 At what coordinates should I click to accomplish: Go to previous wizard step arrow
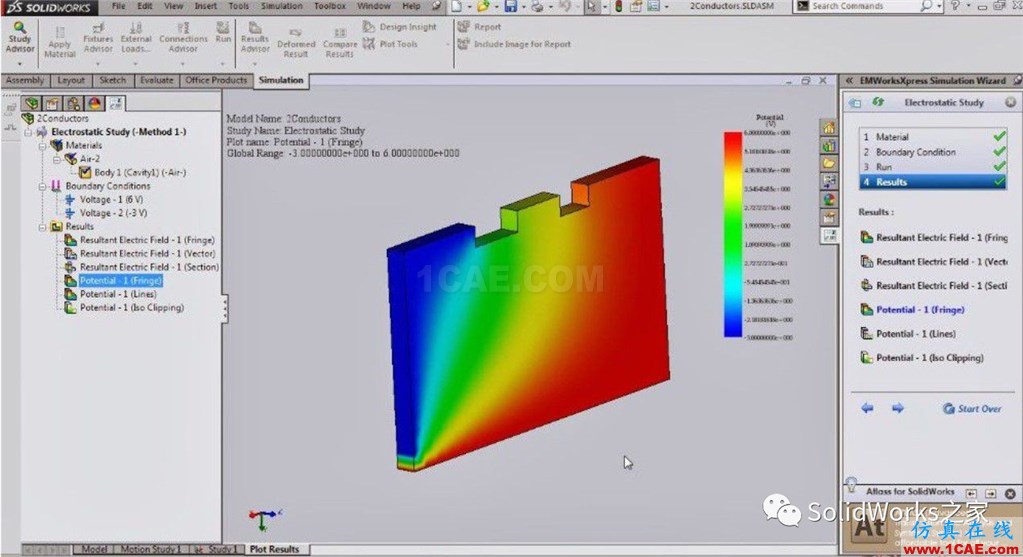867,408
